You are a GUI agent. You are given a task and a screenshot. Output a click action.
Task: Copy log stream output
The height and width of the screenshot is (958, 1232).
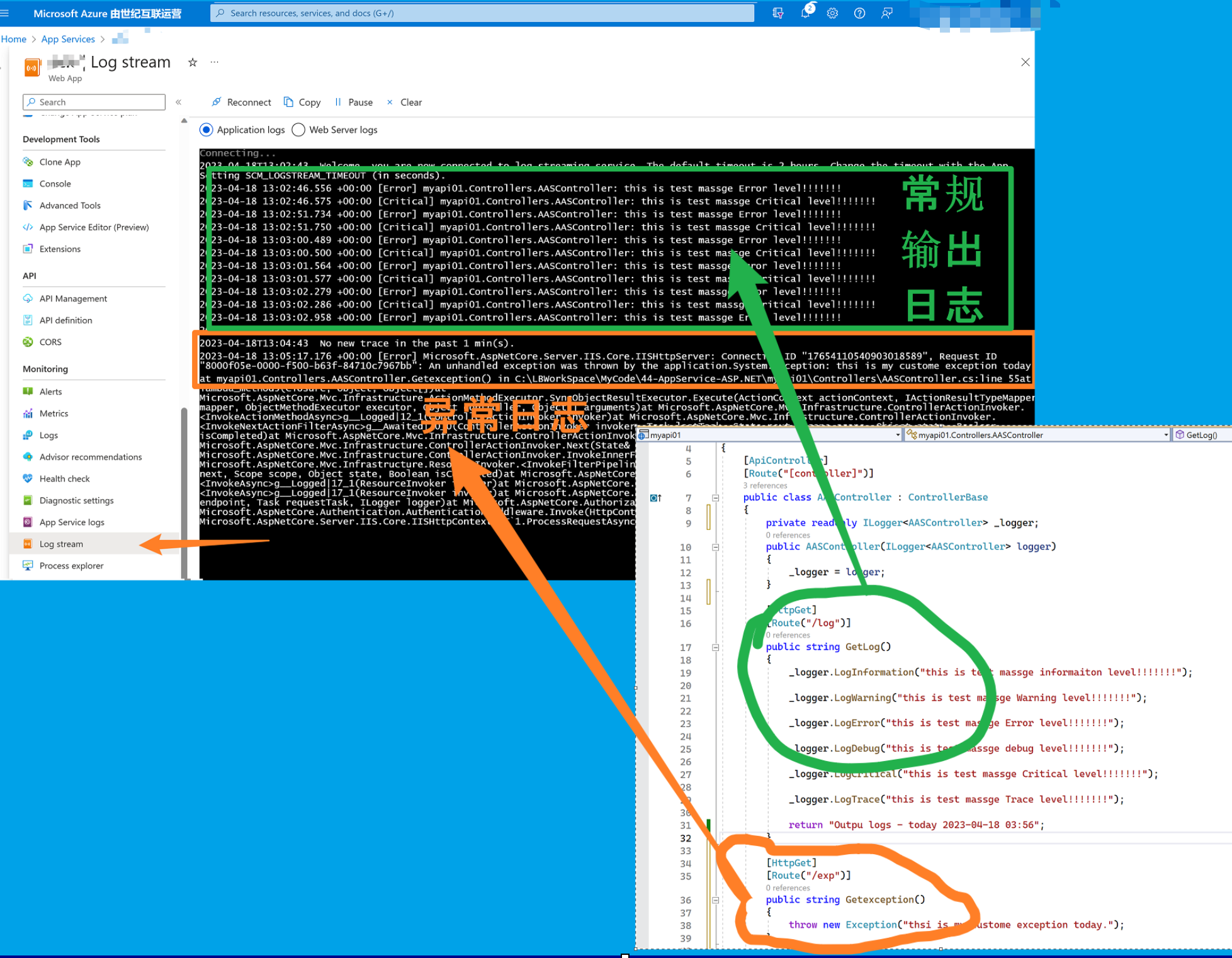(302, 102)
